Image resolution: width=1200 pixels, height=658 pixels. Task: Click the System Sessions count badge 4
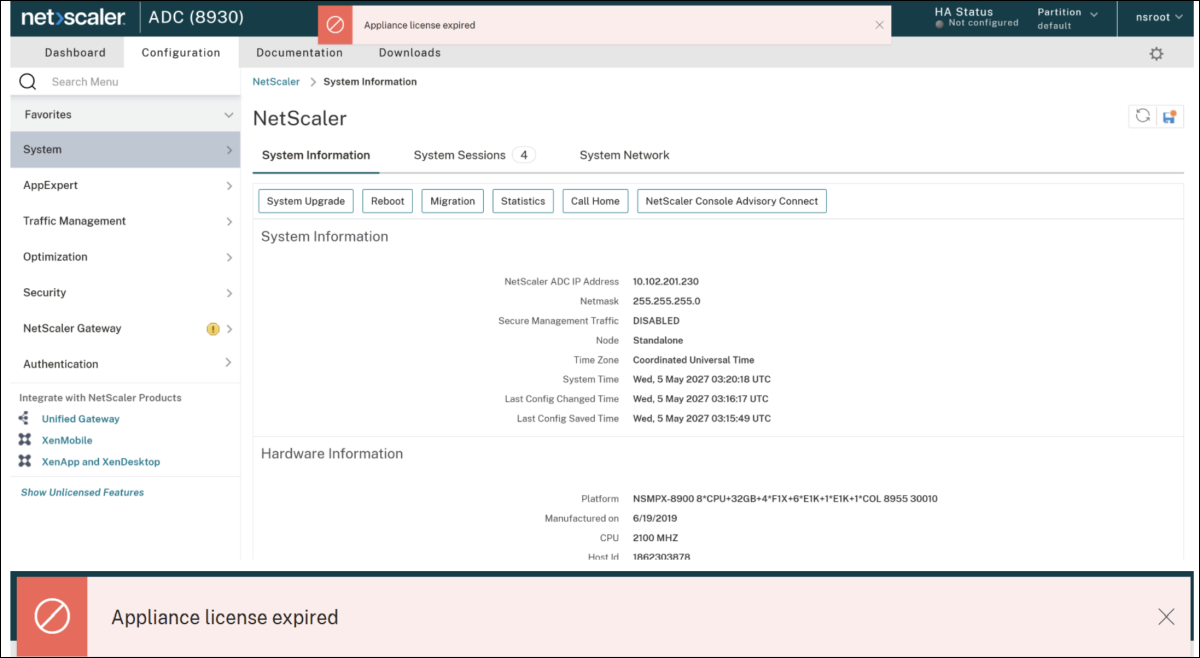click(x=524, y=155)
